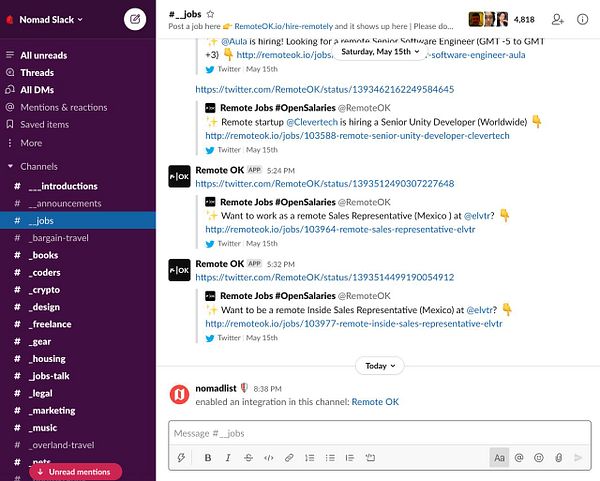Screen dimensions: 600x481
Task: Open Senior Unity Developer Clevertech job link
Action: [357, 136]
